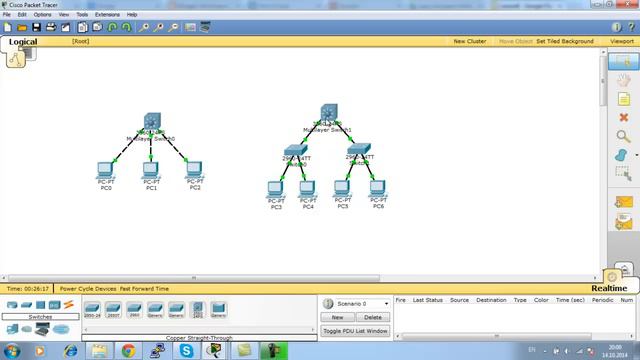640x360 pixels.
Task: Zoom in with the first magnifier icon
Action: pos(144,27)
